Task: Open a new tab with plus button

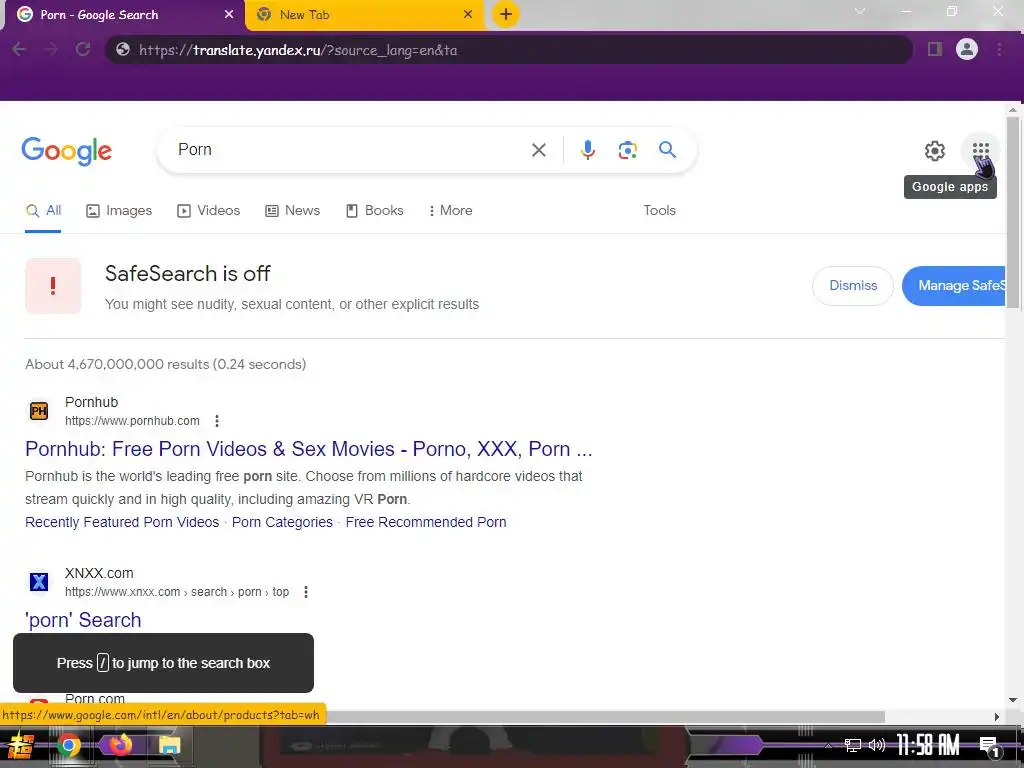Action: tap(505, 14)
